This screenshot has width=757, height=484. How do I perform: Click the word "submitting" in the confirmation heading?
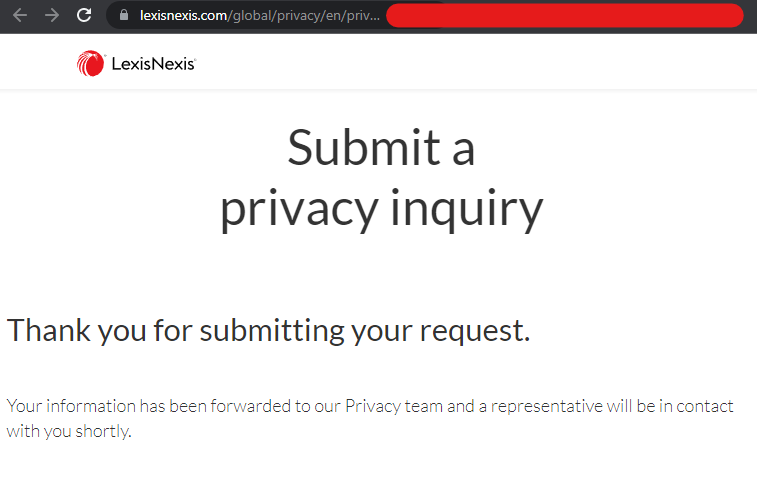point(272,331)
